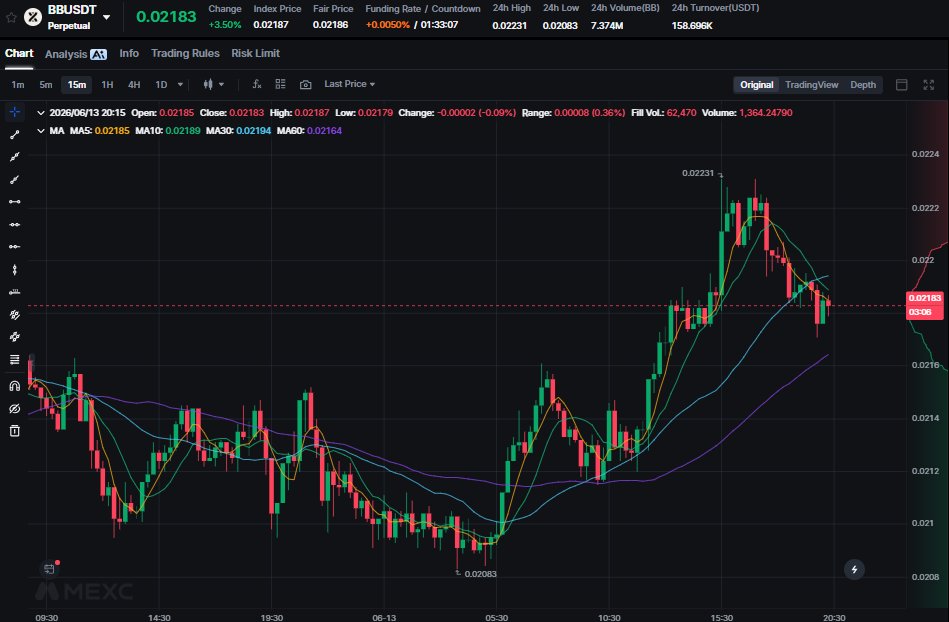Select the price line measuring tool
Screen dimensions: 949x622
pos(15,292)
